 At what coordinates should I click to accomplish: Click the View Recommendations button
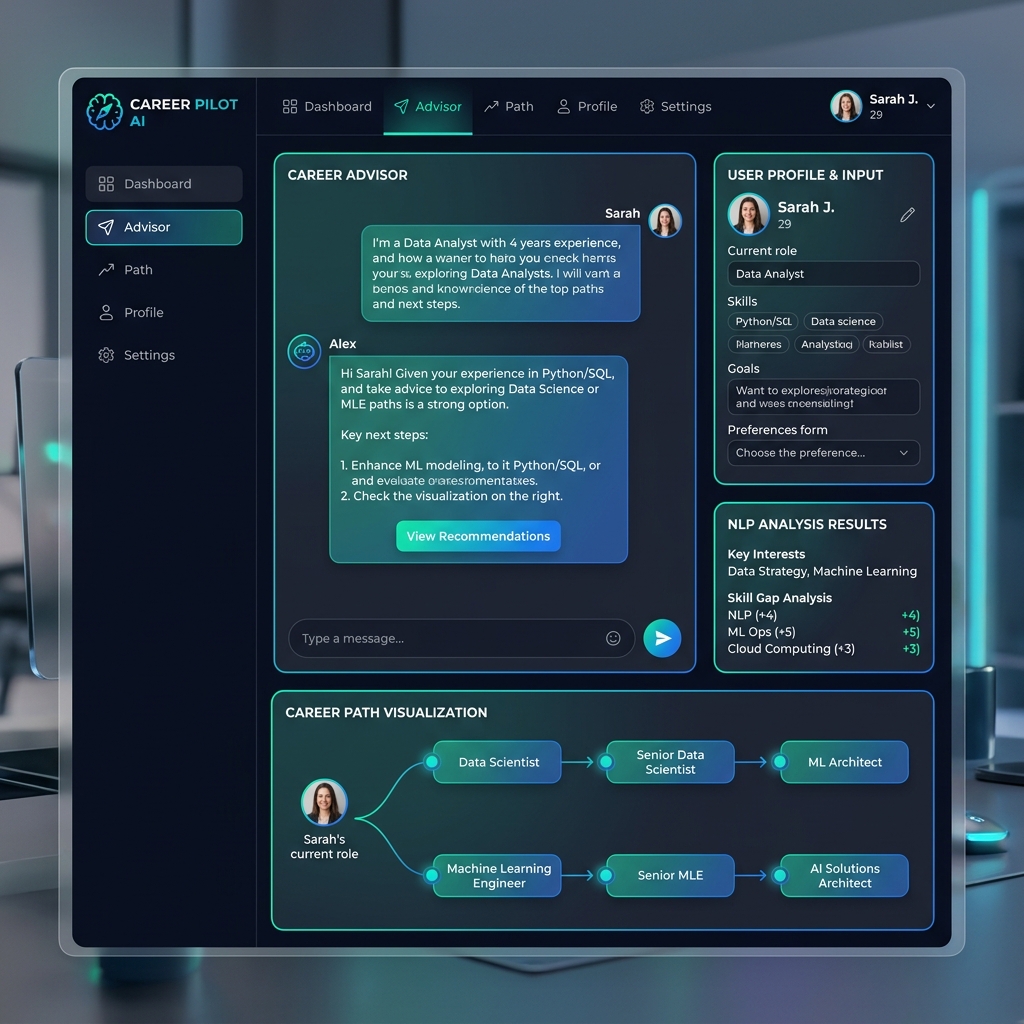[x=478, y=536]
